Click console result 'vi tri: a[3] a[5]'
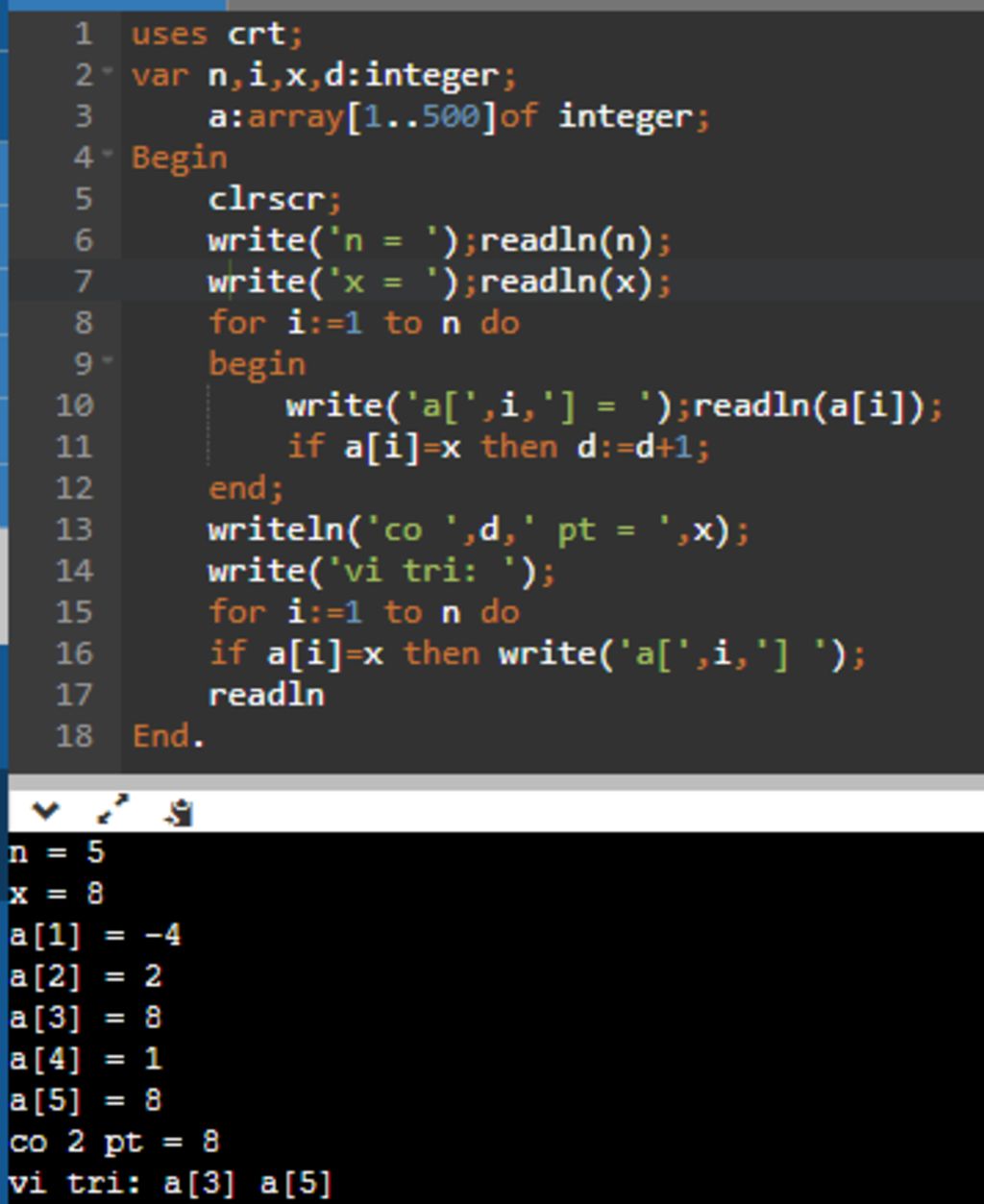 (171, 1183)
